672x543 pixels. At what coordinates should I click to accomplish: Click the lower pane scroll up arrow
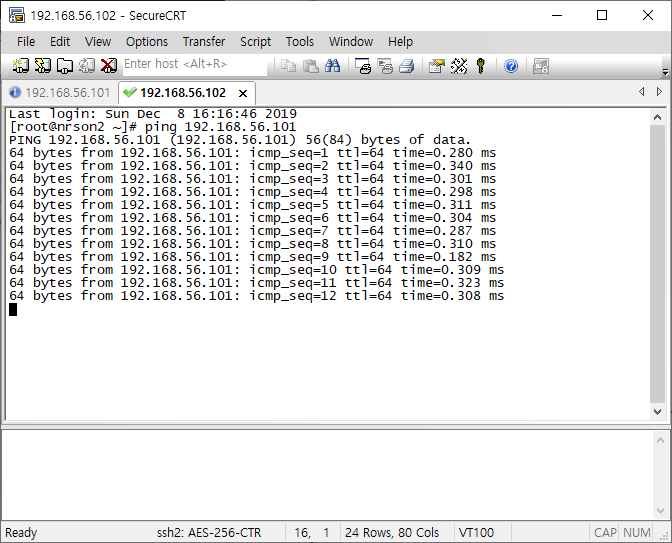tap(660, 440)
